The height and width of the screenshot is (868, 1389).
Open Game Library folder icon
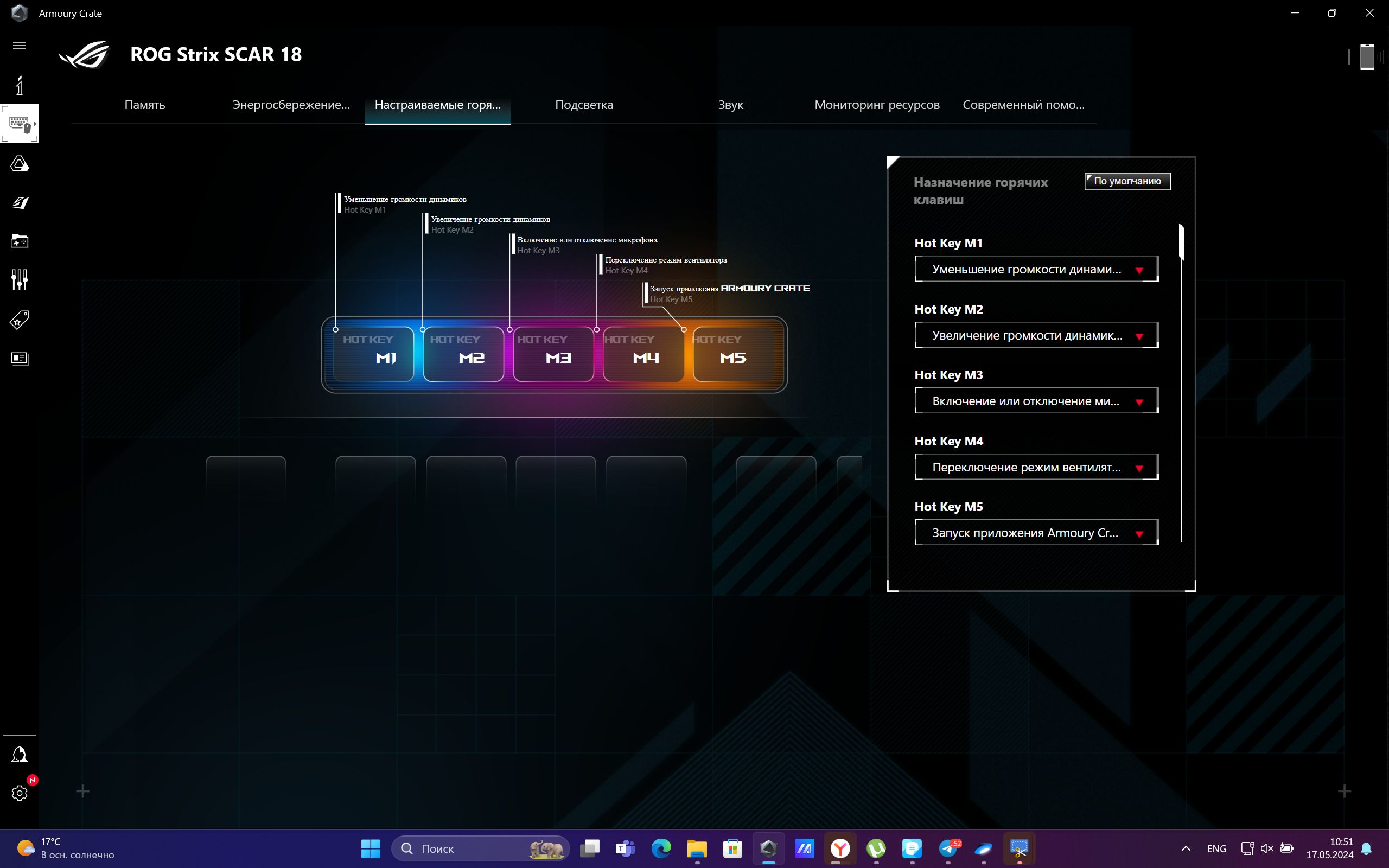pos(20,241)
